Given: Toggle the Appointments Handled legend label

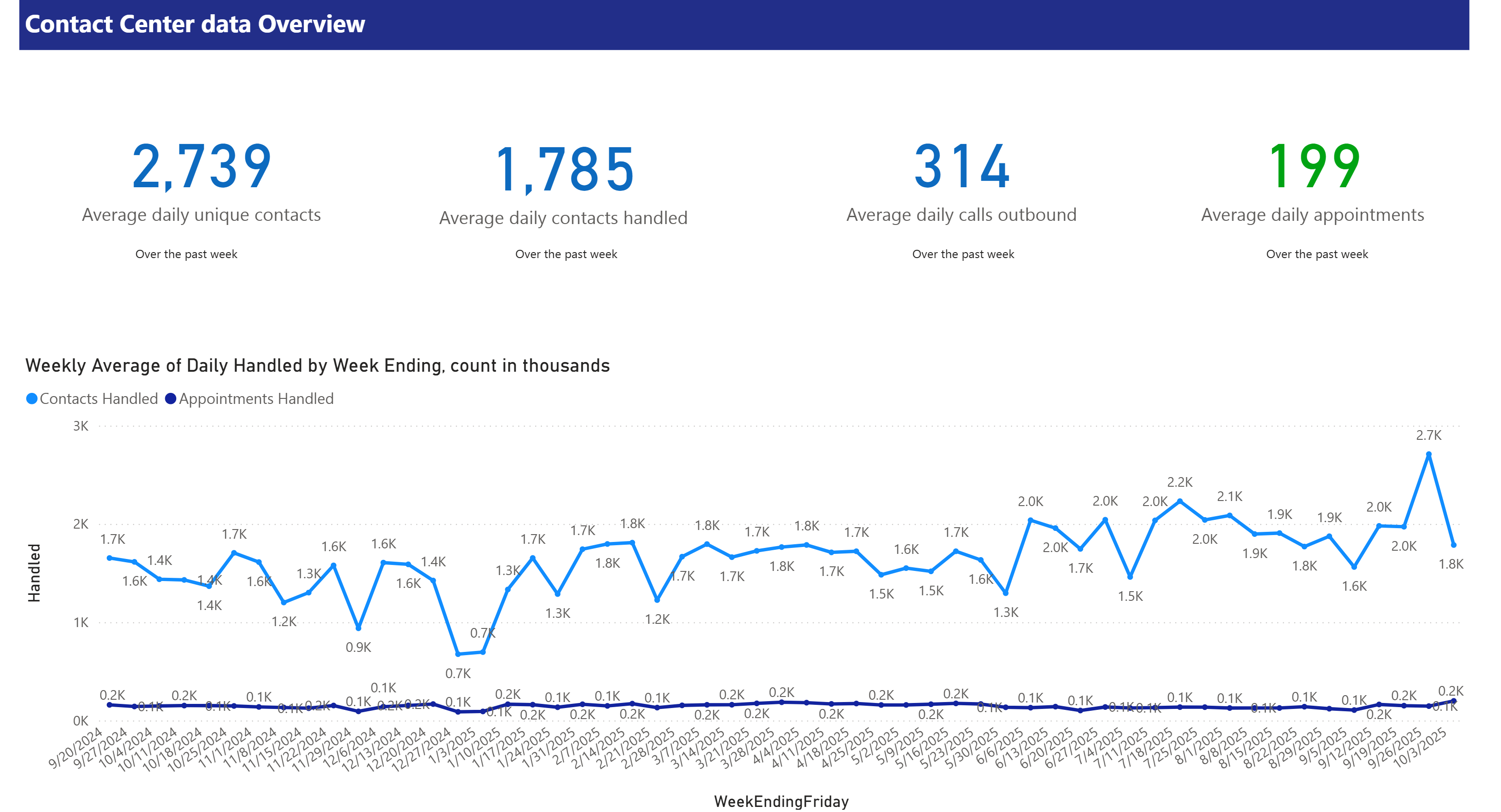Looking at the screenshot, I should (256, 398).
